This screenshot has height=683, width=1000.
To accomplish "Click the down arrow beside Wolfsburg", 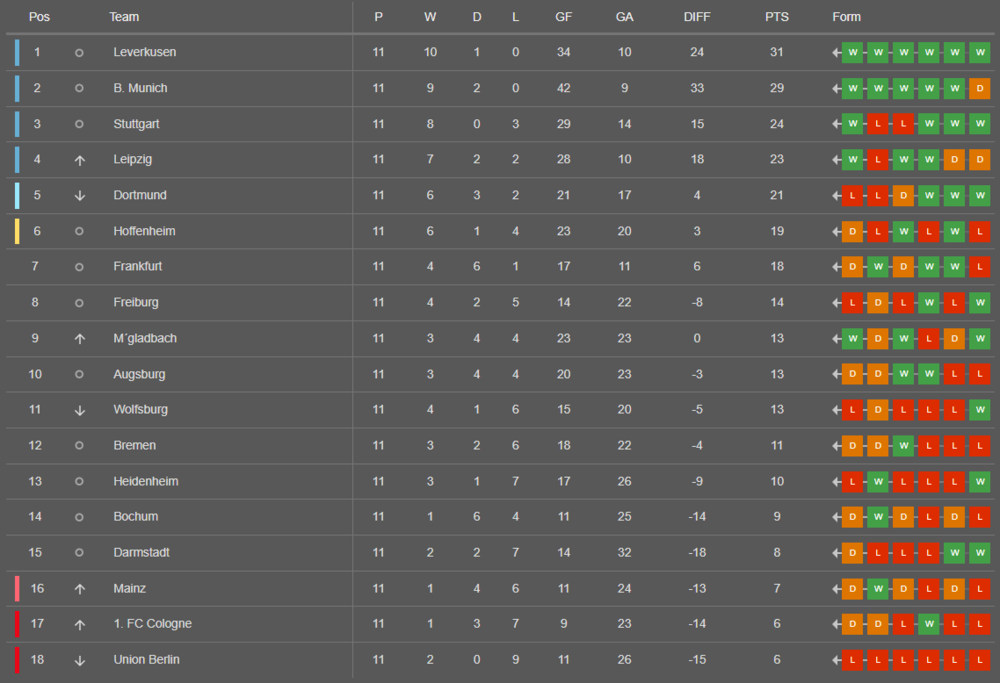I will (x=79, y=410).
